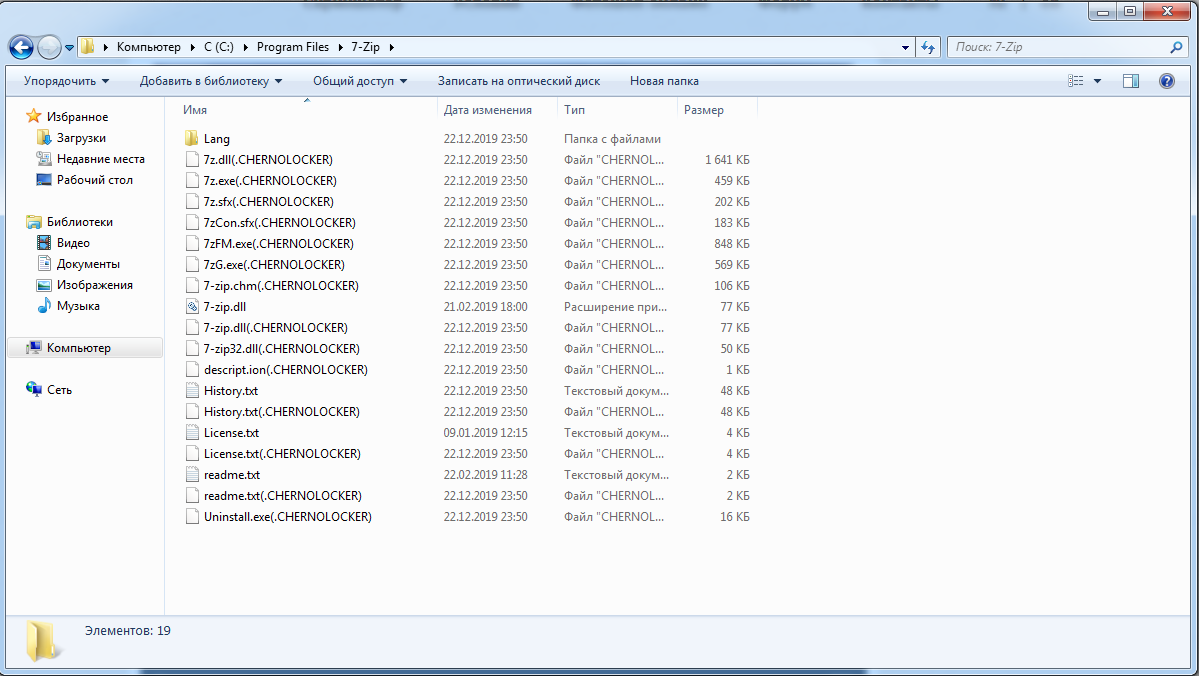Select the 'Lang' folder icon
1199x676 pixels.
(191, 138)
